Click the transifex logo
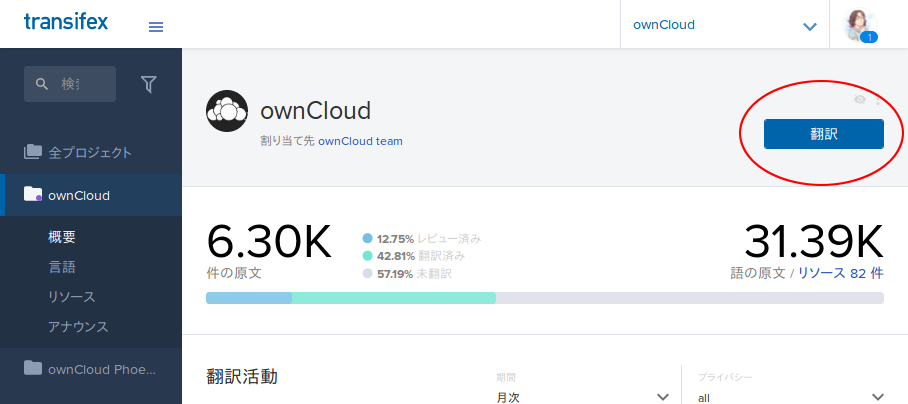Screen dimensions: 908x404 (66, 22)
